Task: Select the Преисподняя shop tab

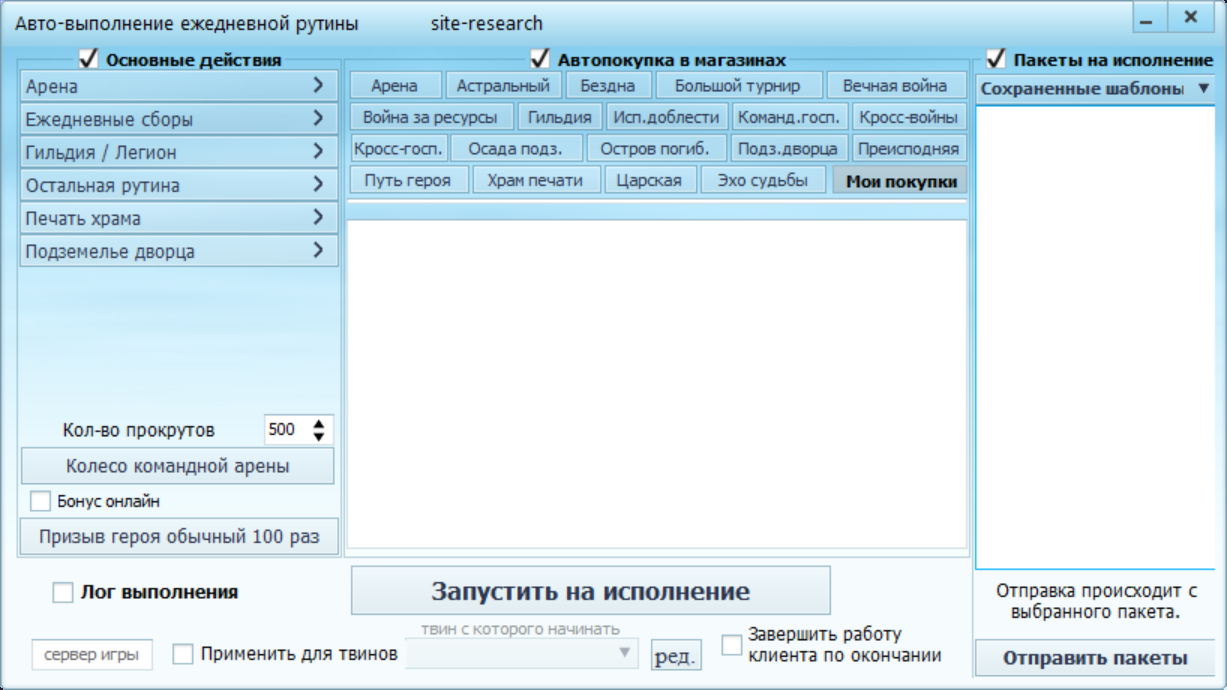Action: click(909, 149)
